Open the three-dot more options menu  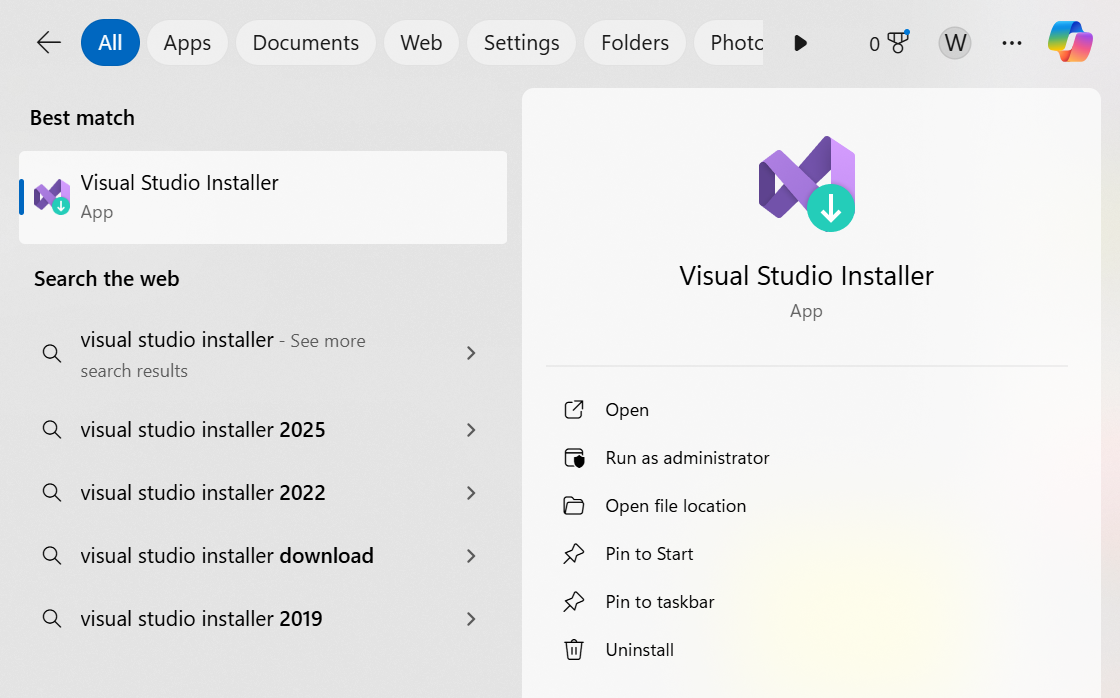1011,43
